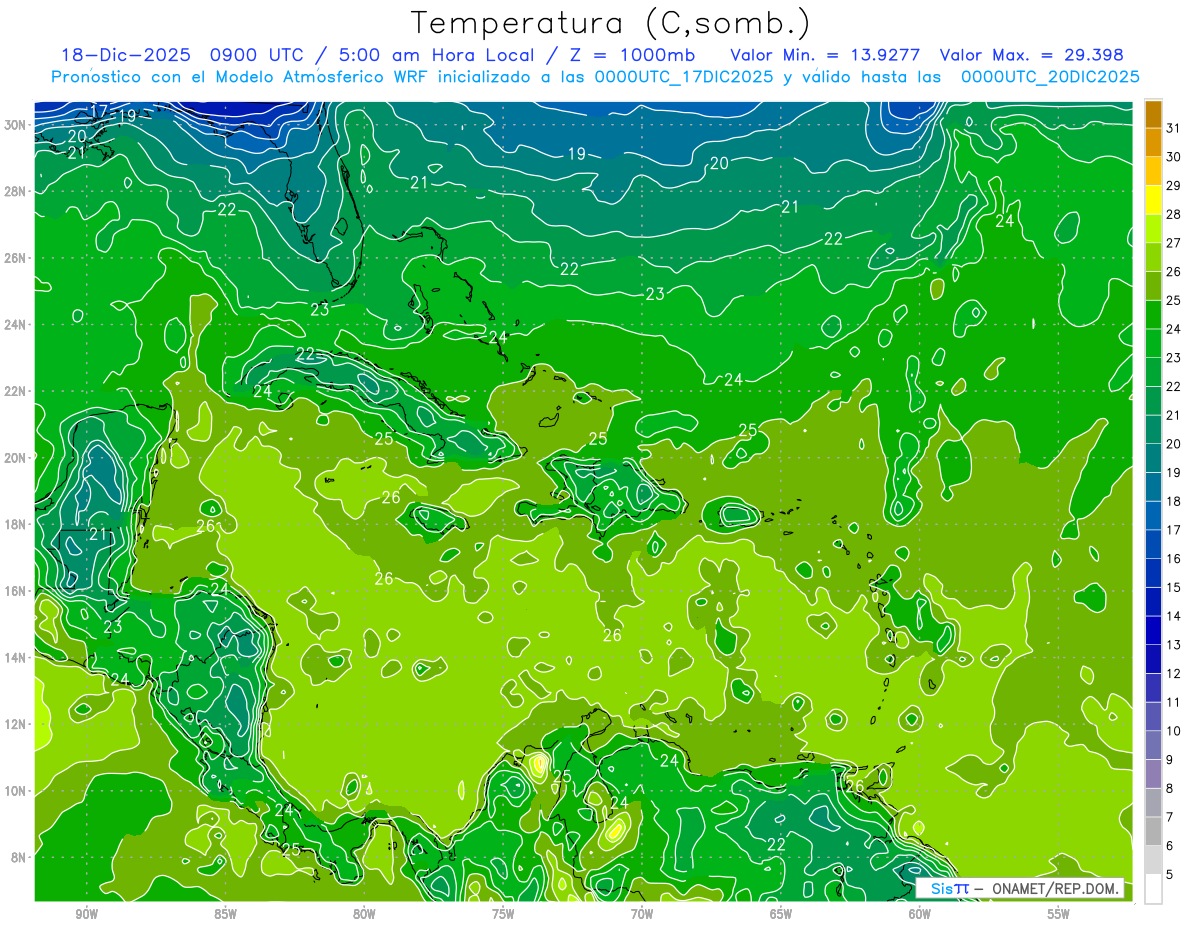Viewport: 1200px width, 927px height.
Task: Click the '65W' longitude axis label
Action: click(781, 914)
